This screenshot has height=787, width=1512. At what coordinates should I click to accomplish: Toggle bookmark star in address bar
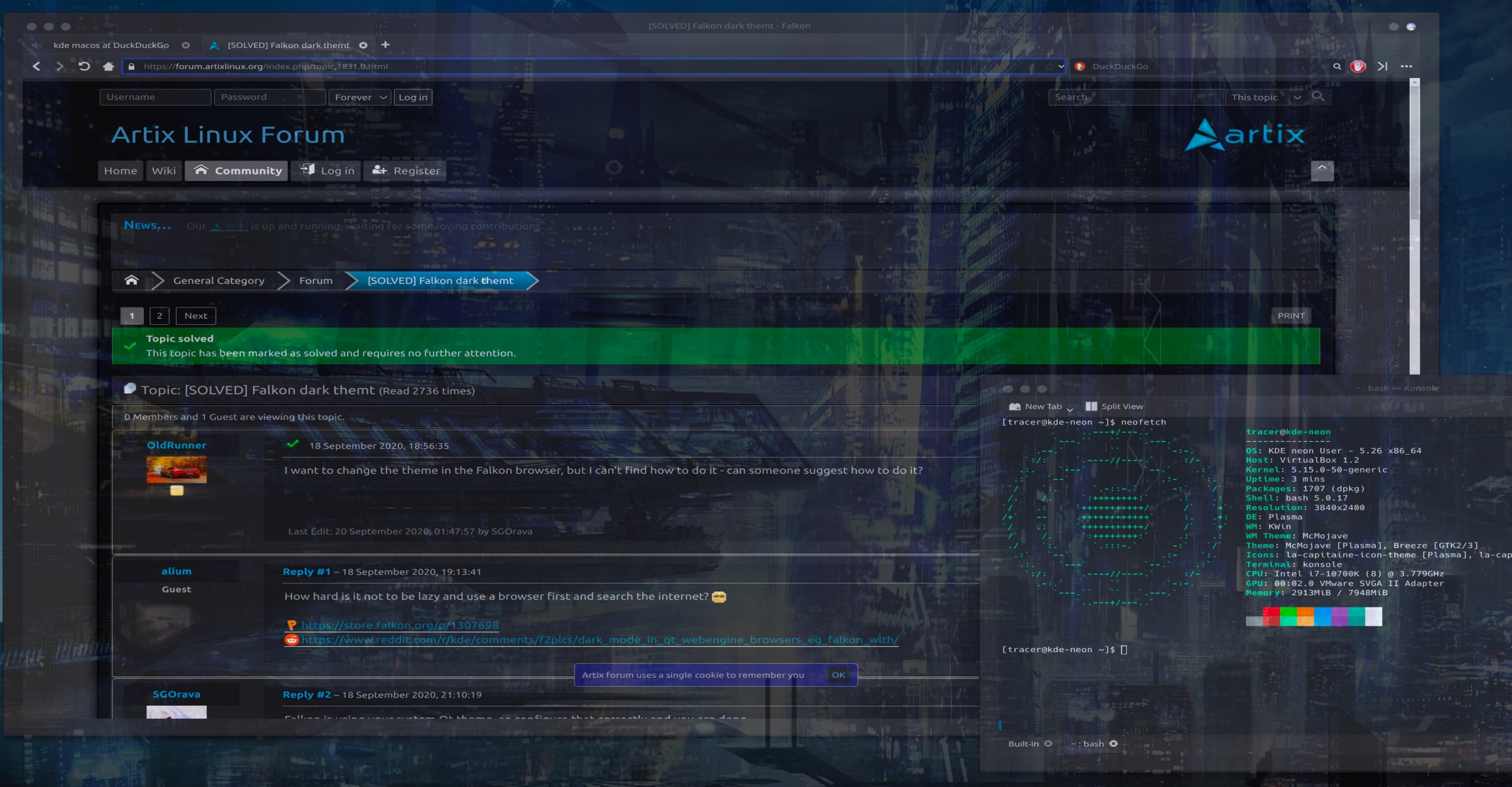coord(1049,66)
